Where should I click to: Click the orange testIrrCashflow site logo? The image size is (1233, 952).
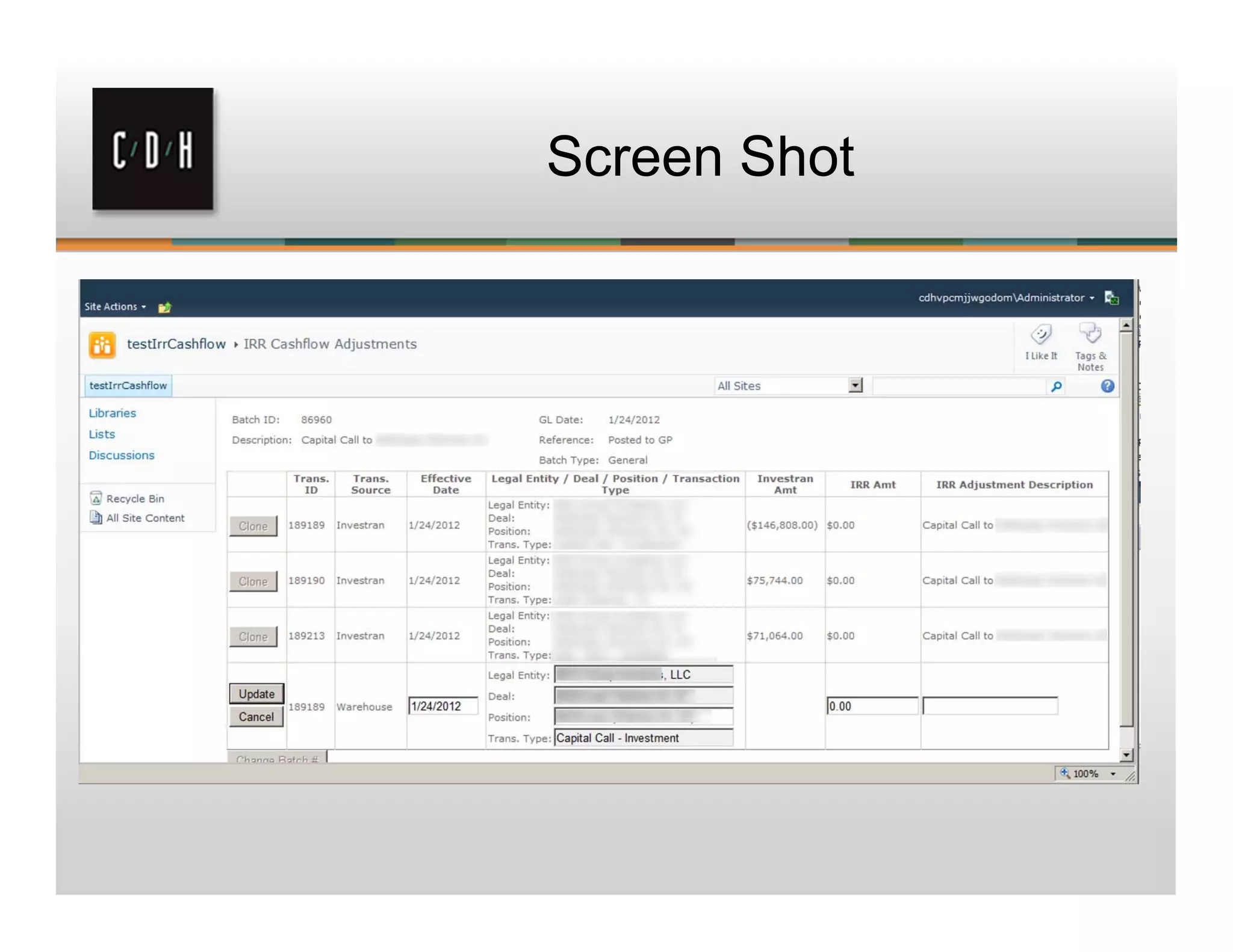(102, 345)
